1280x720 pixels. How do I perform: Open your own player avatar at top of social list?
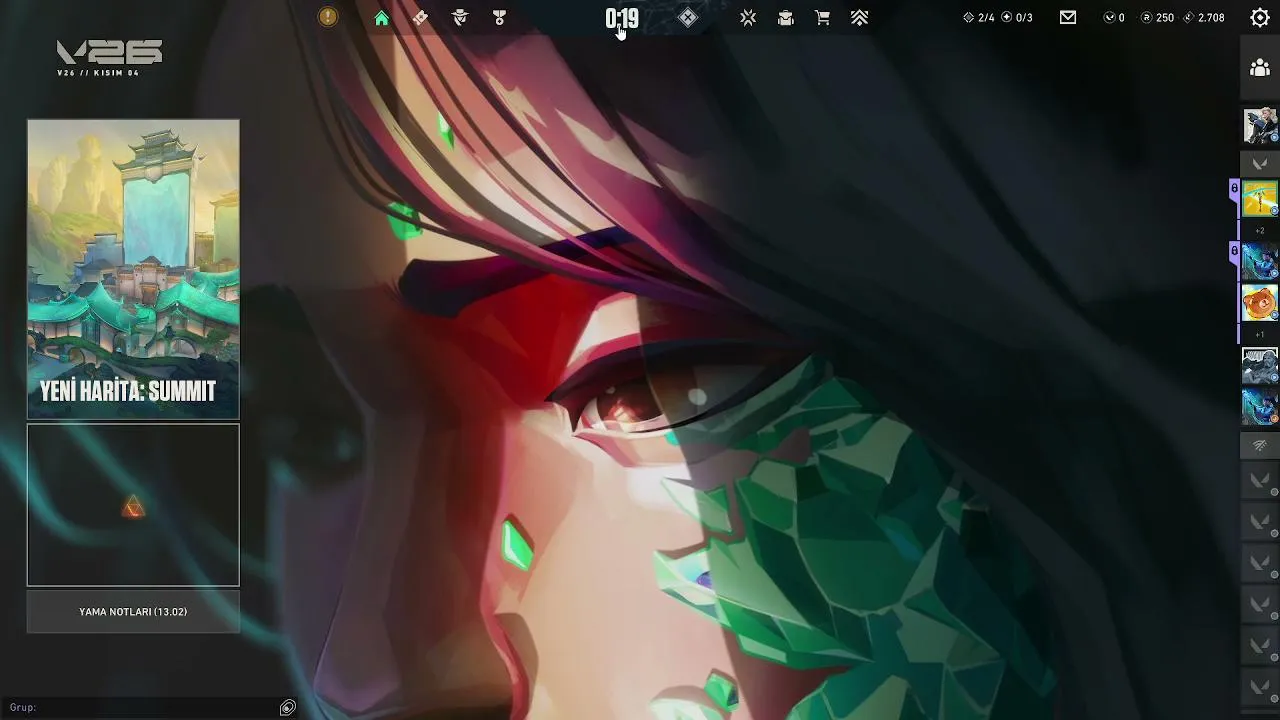click(x=1260, y=126)
